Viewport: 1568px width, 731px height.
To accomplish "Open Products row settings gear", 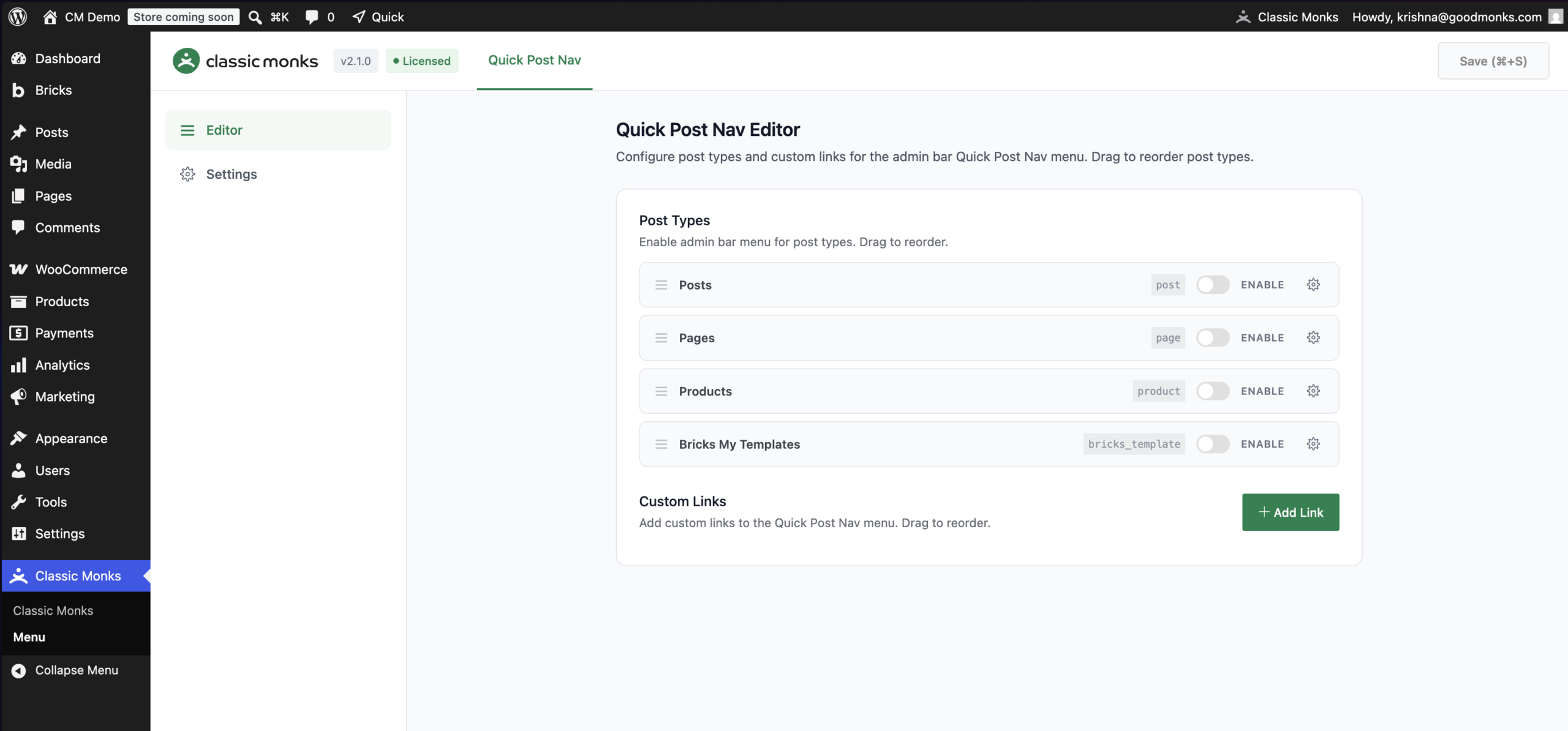I will (x=1313, y=391).
